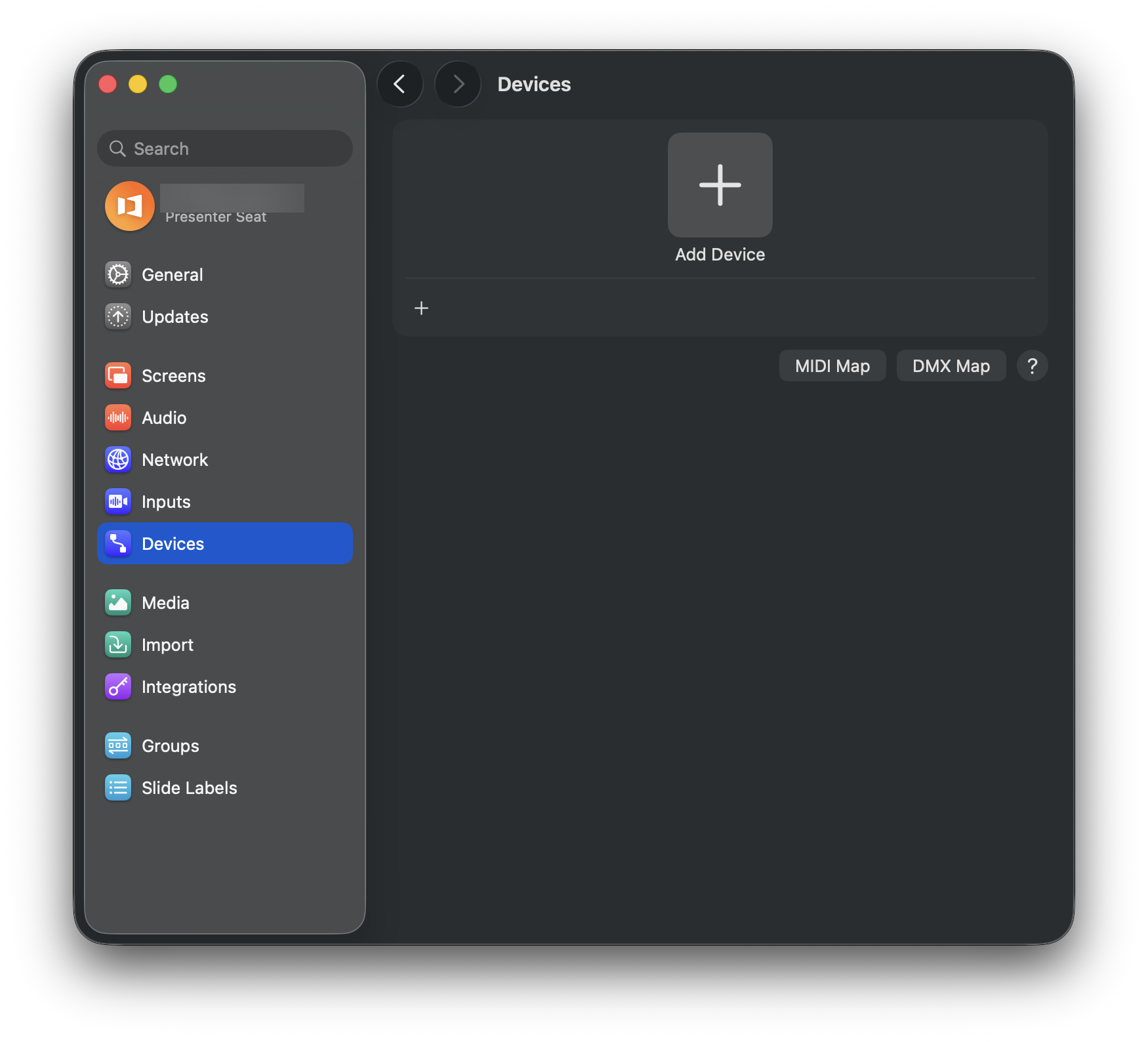Image resolution: width=1148 pixels, height=1042 pixels.
Task: Open the Slide Labels list icon
Action: [118, 787]
